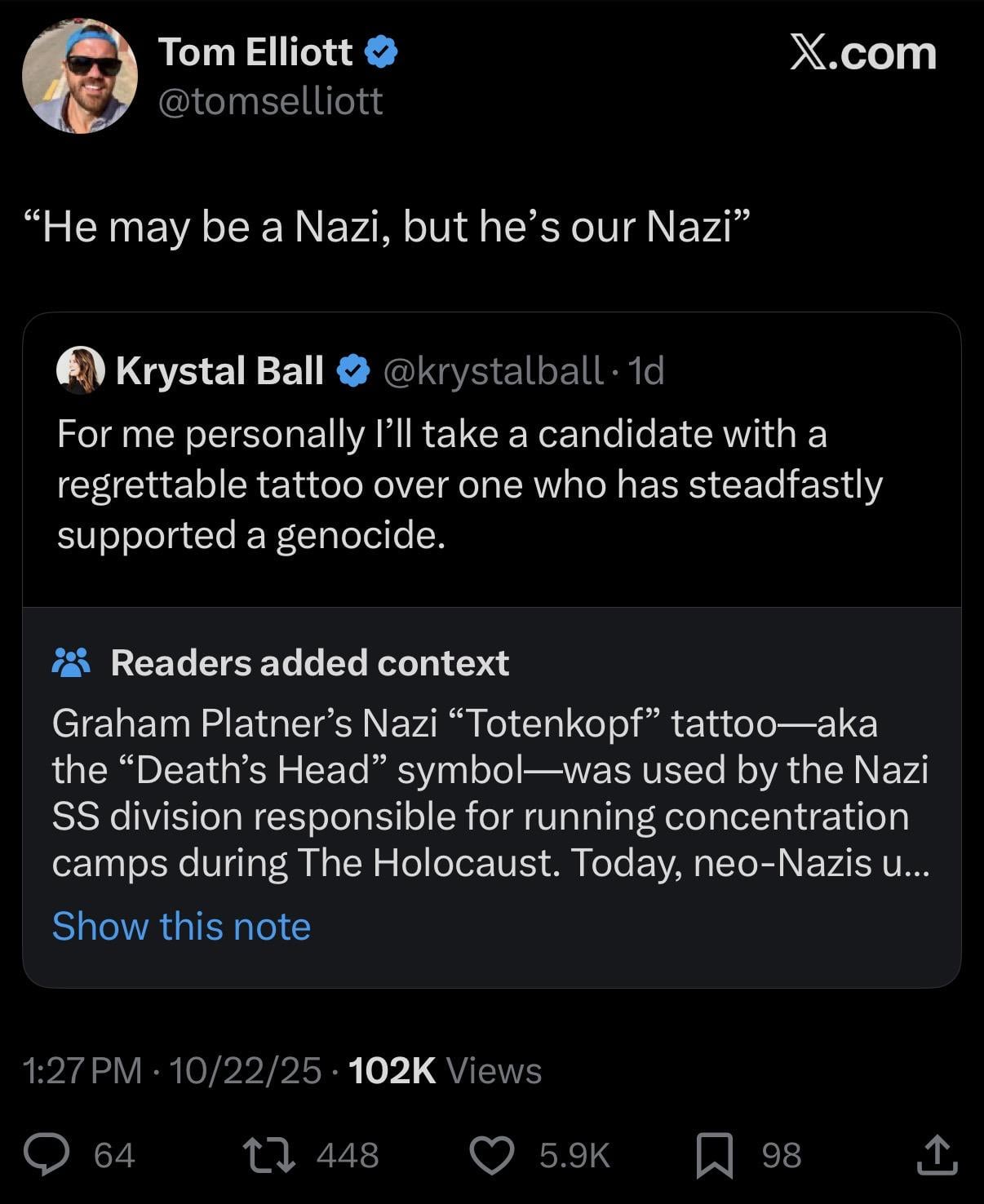Screen dimensions: 984x1204
Task: Open Tom Elliott's profile photo
Action: click(x=80, y=77)
